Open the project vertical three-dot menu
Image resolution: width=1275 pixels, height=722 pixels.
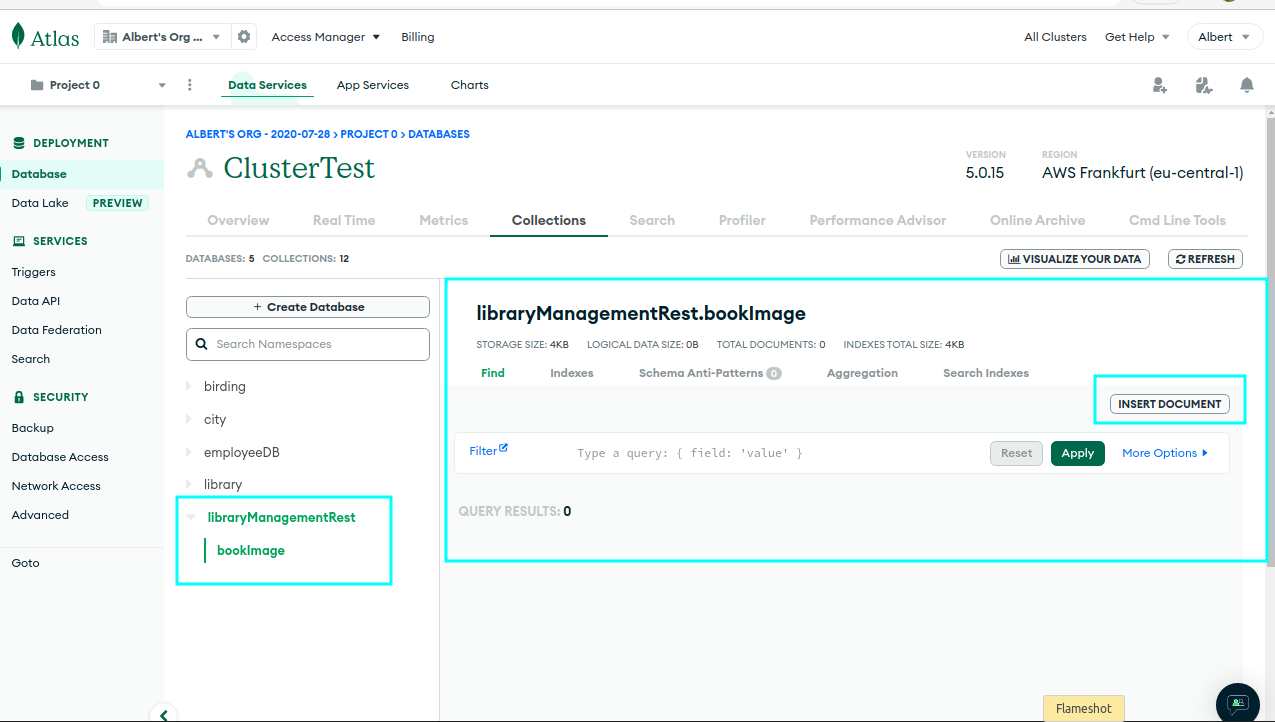click(190, 85)
